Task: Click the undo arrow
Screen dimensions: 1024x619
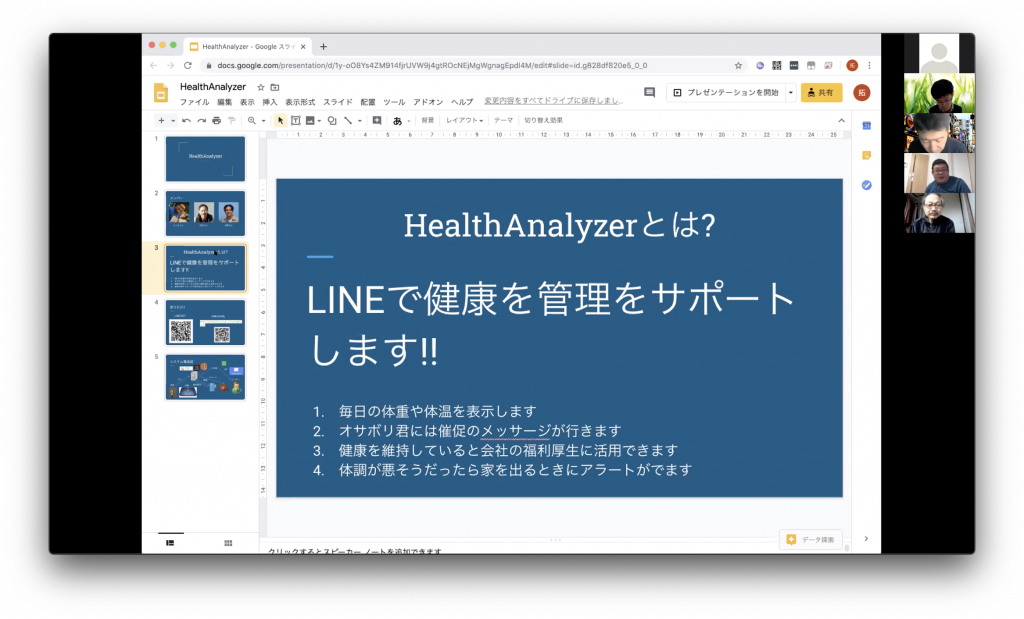Action: tap(187, 121)
